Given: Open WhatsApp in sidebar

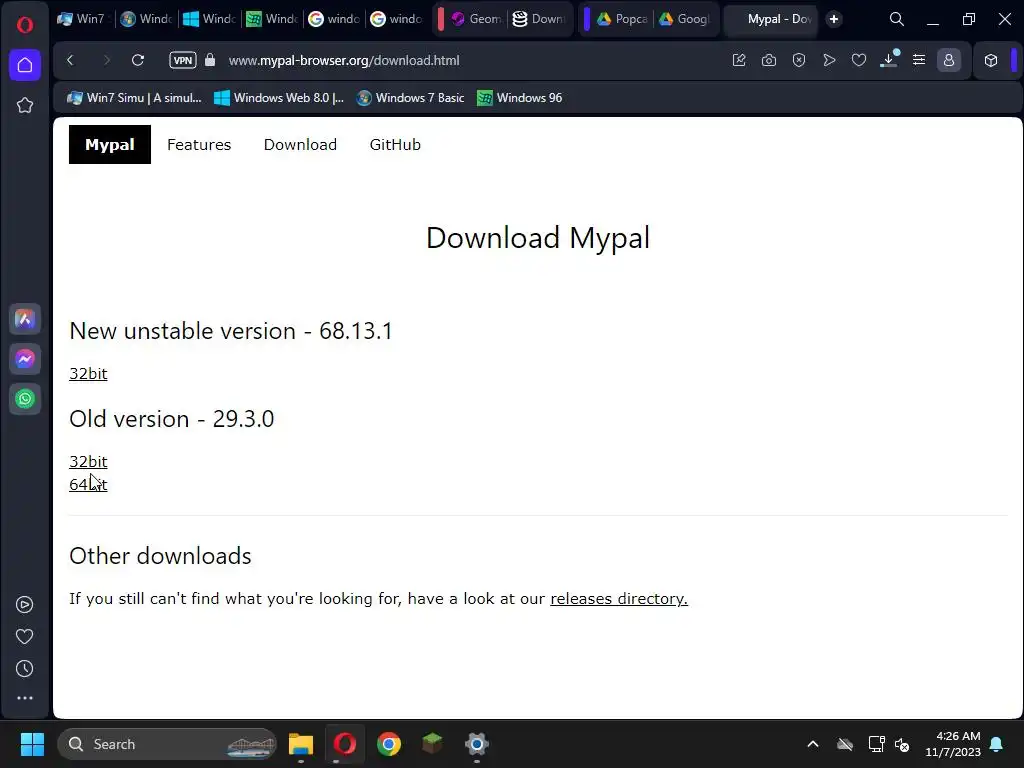Looking at the screenshot, I should [25, 399].
